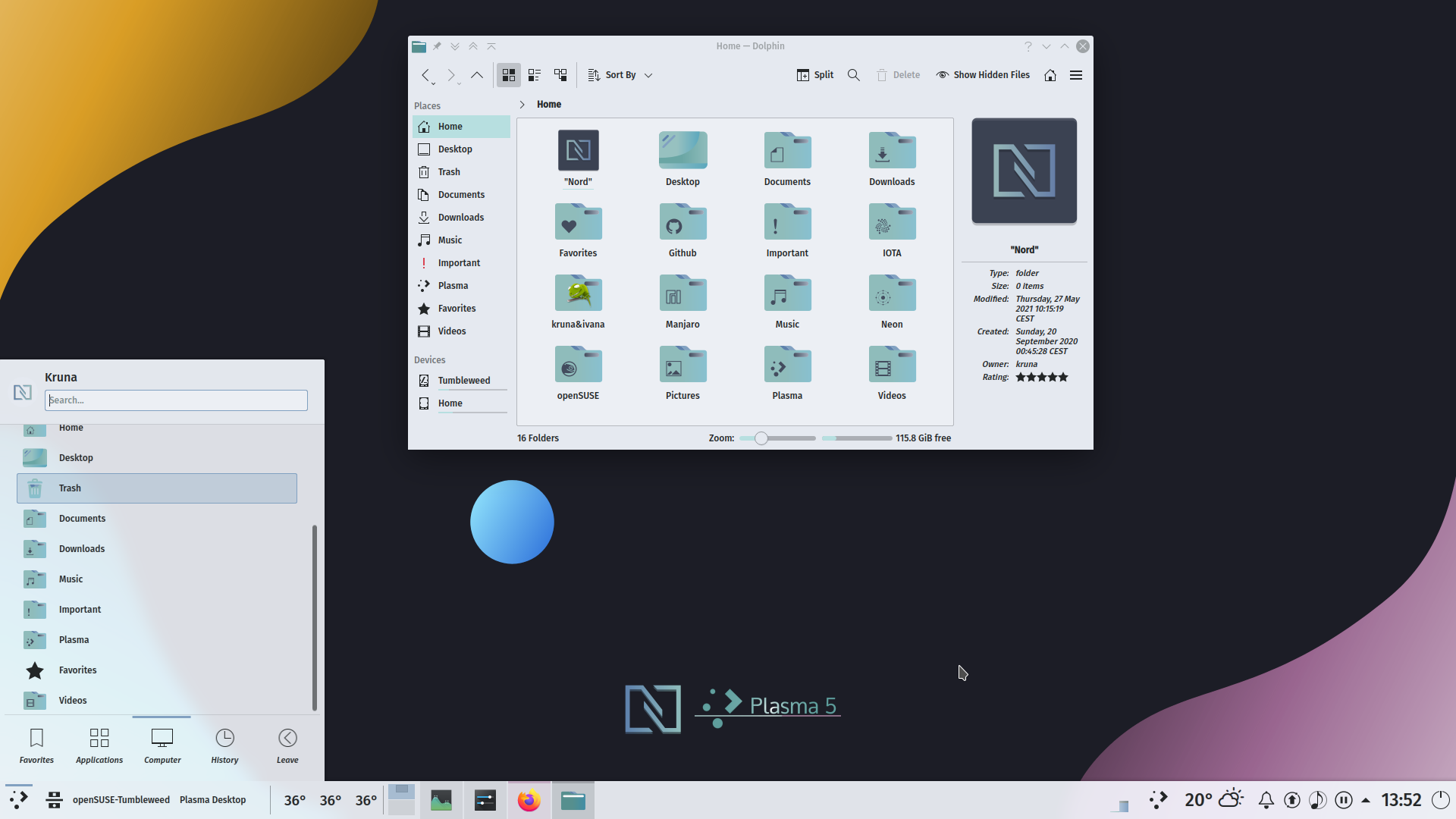Open Leave tab in launcher
Viewport: 1456px width, 819px height.
click(x=287, y=746)
